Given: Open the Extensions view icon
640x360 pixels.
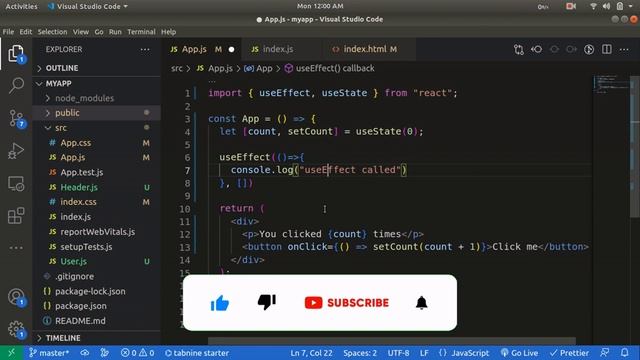Looking at the screenshot, I should [x=16, y=216].
